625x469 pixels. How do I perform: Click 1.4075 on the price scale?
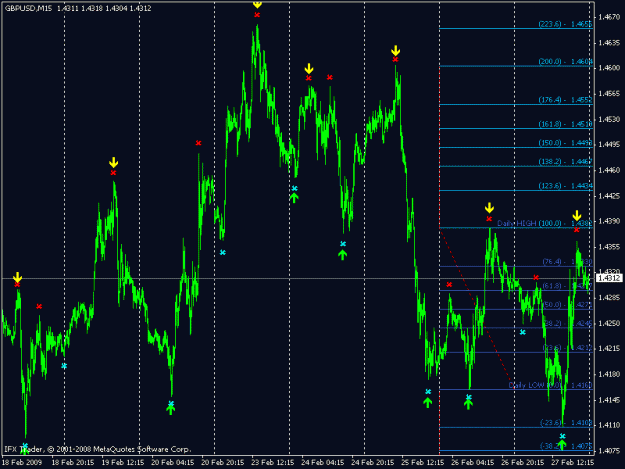pyautogui.click(x=609, y=451)
